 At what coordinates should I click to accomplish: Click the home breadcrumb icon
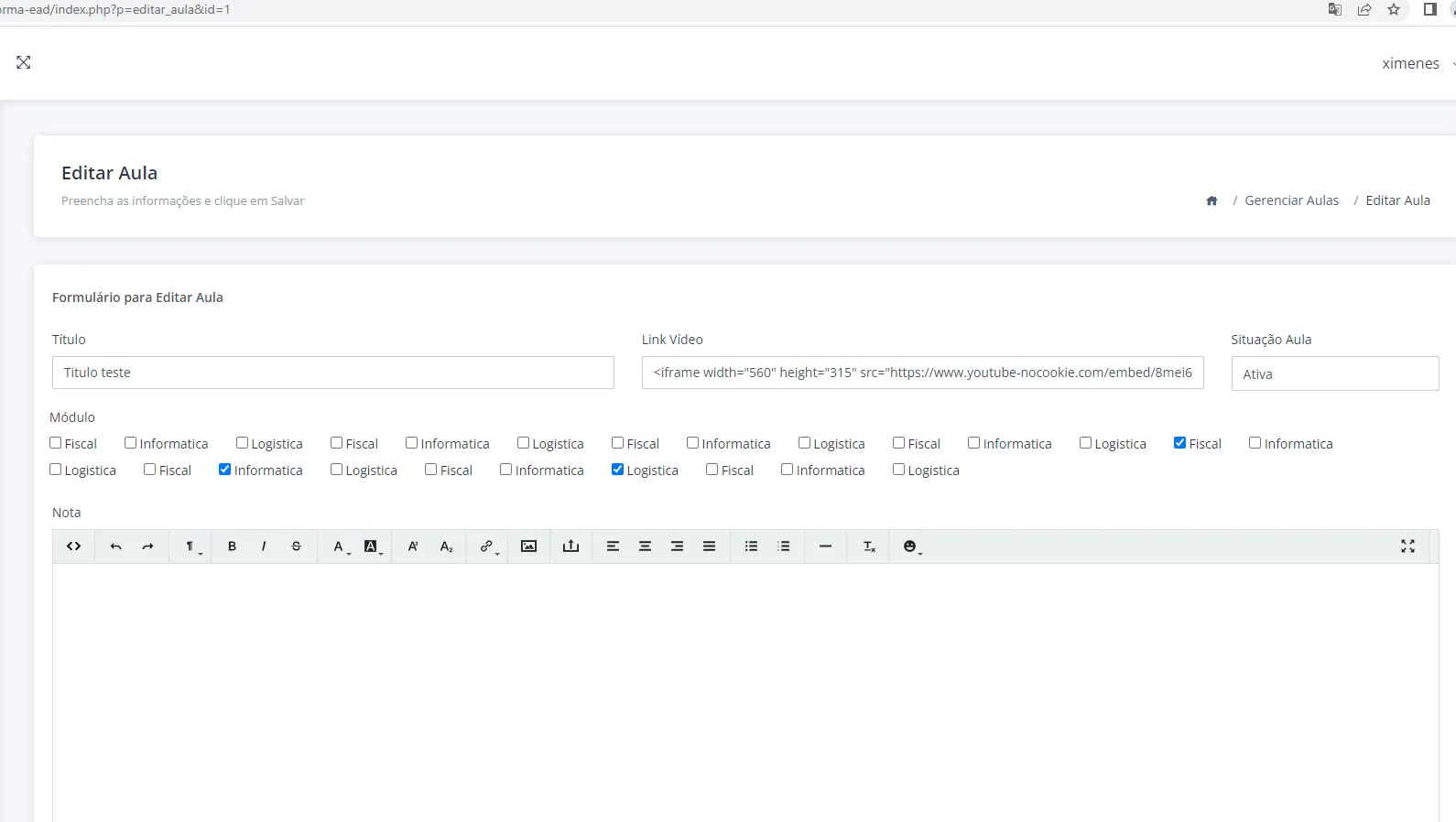point(1212,200)
